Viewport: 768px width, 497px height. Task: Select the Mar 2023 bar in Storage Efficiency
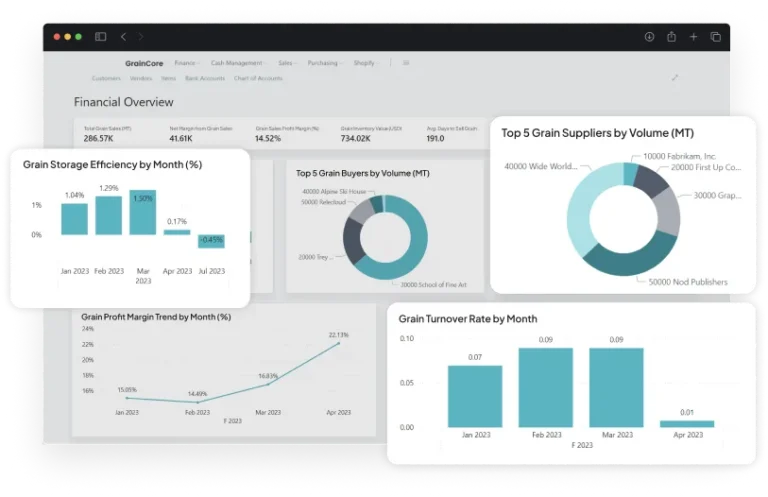click(x=143, y=212)
